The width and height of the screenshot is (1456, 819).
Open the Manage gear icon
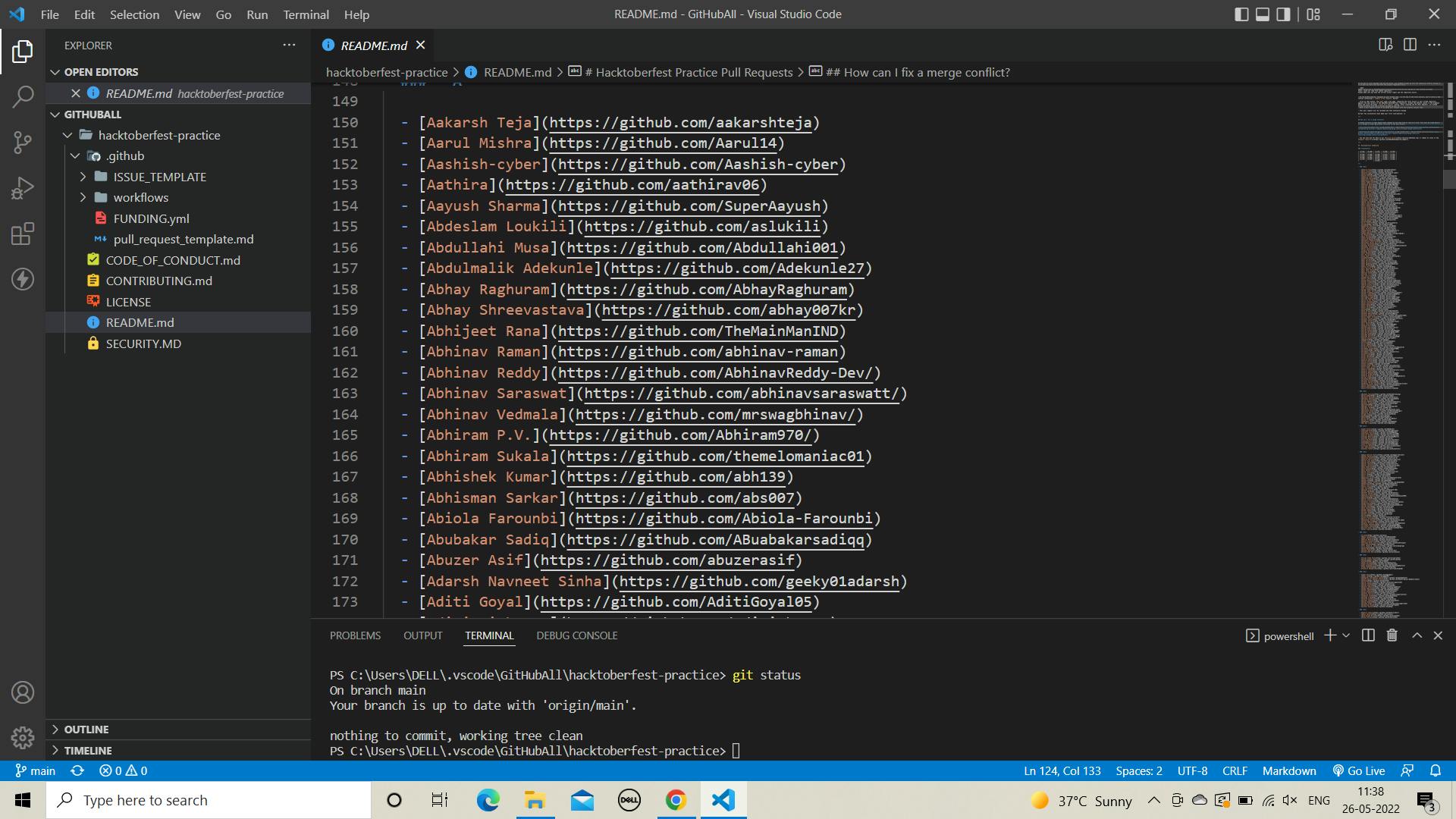[23, 737]
